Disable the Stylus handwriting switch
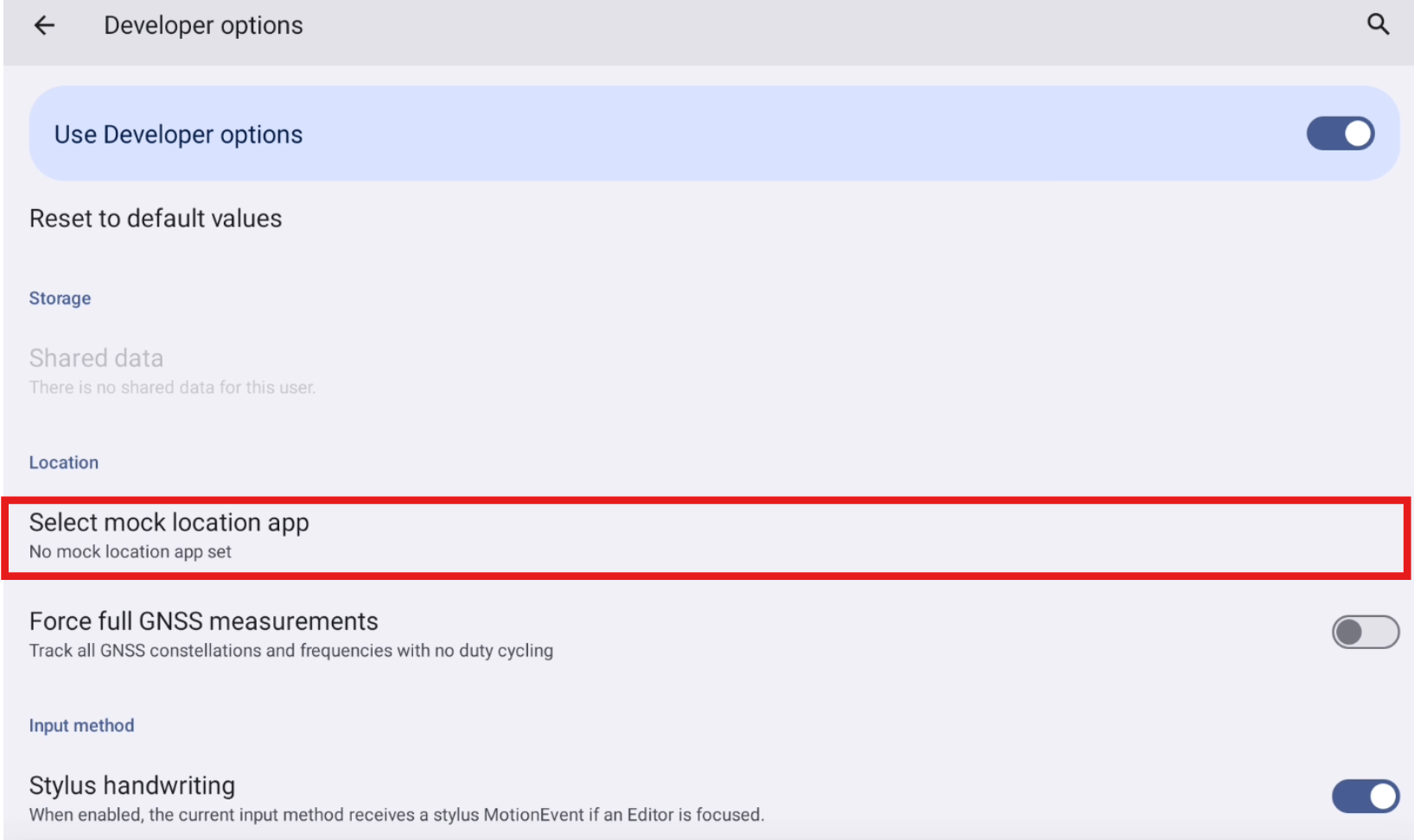This screenshot has width=1414, height=840. (x=1365, y=797)
